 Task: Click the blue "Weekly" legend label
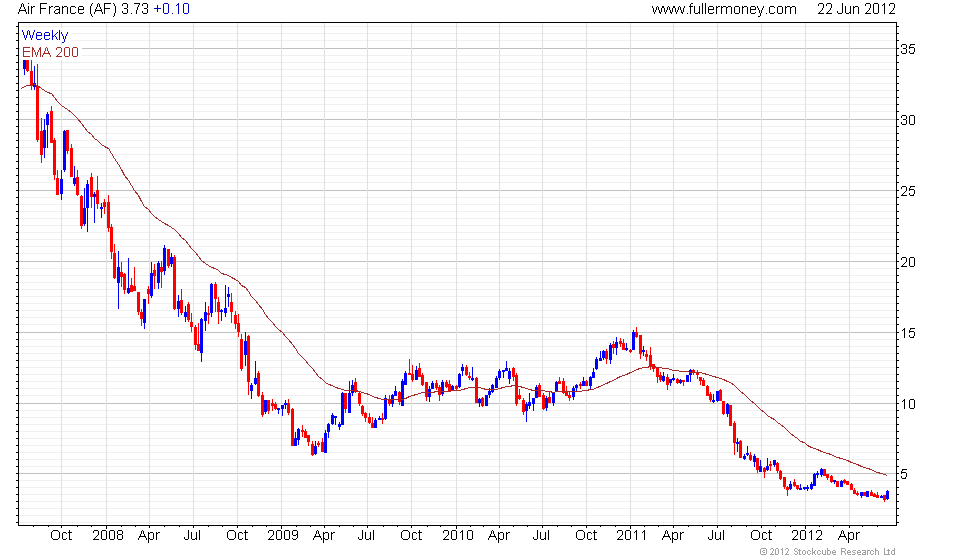[x=45, y=36]
